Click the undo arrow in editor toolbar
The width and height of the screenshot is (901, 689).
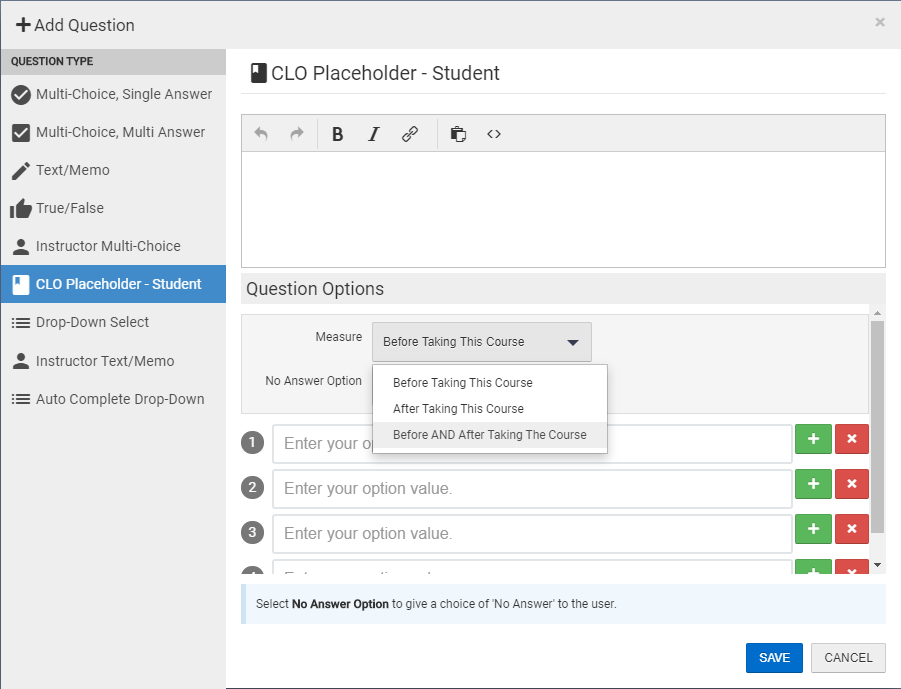(261, 134)
